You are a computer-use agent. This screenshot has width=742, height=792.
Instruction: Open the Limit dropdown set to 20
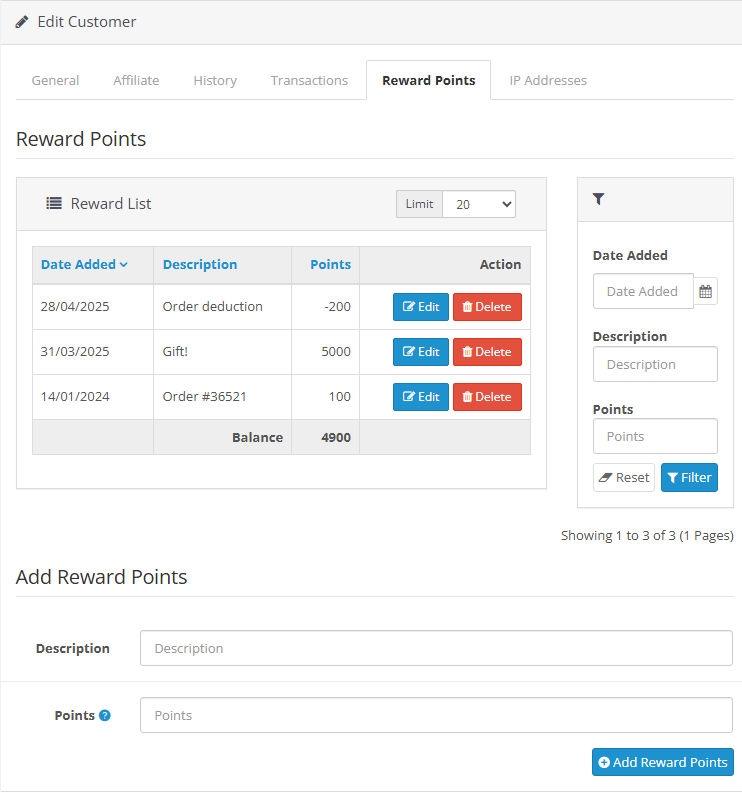coord(479,204)
